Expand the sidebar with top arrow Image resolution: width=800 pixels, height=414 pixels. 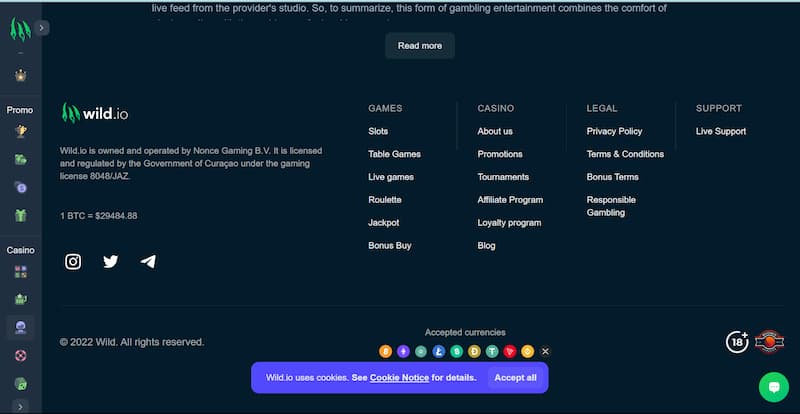pos(41,28)
